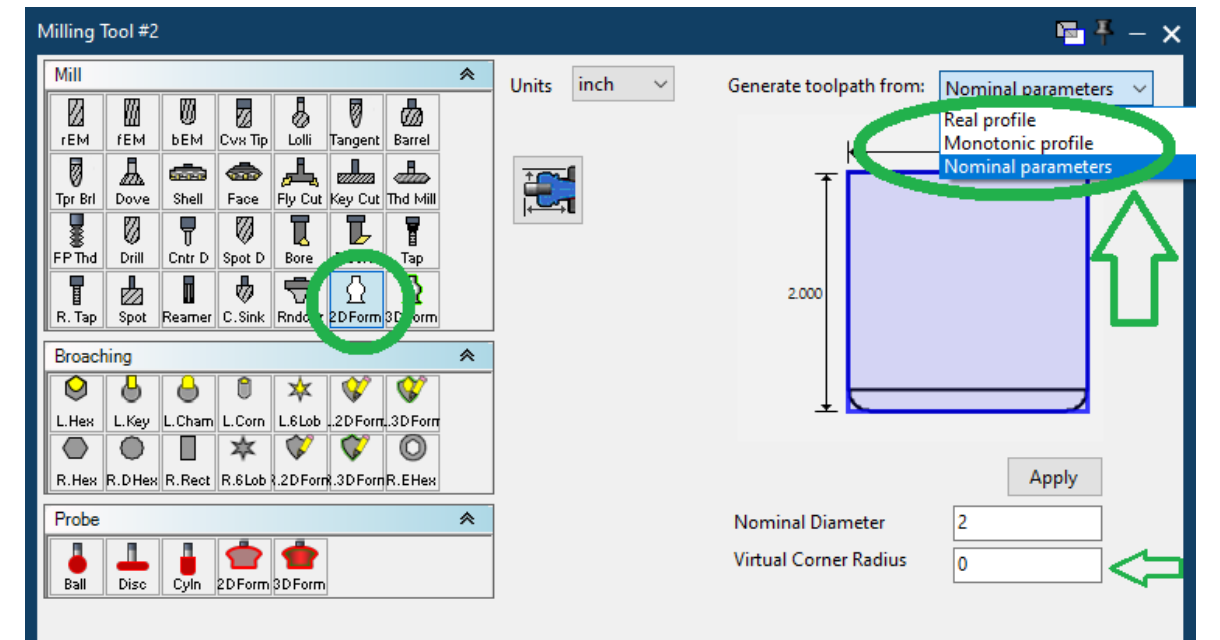Select the R.Hex broaching tool
Image resolution: width=1220 pixels, height=640 pixels.
tap(75, 462)
